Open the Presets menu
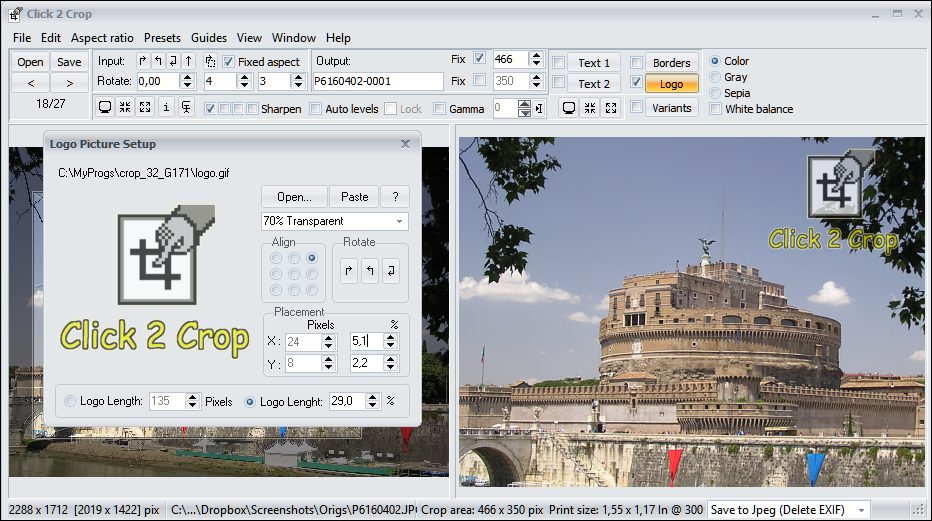This screenshot has height=521, width=932. pos(162,38)
